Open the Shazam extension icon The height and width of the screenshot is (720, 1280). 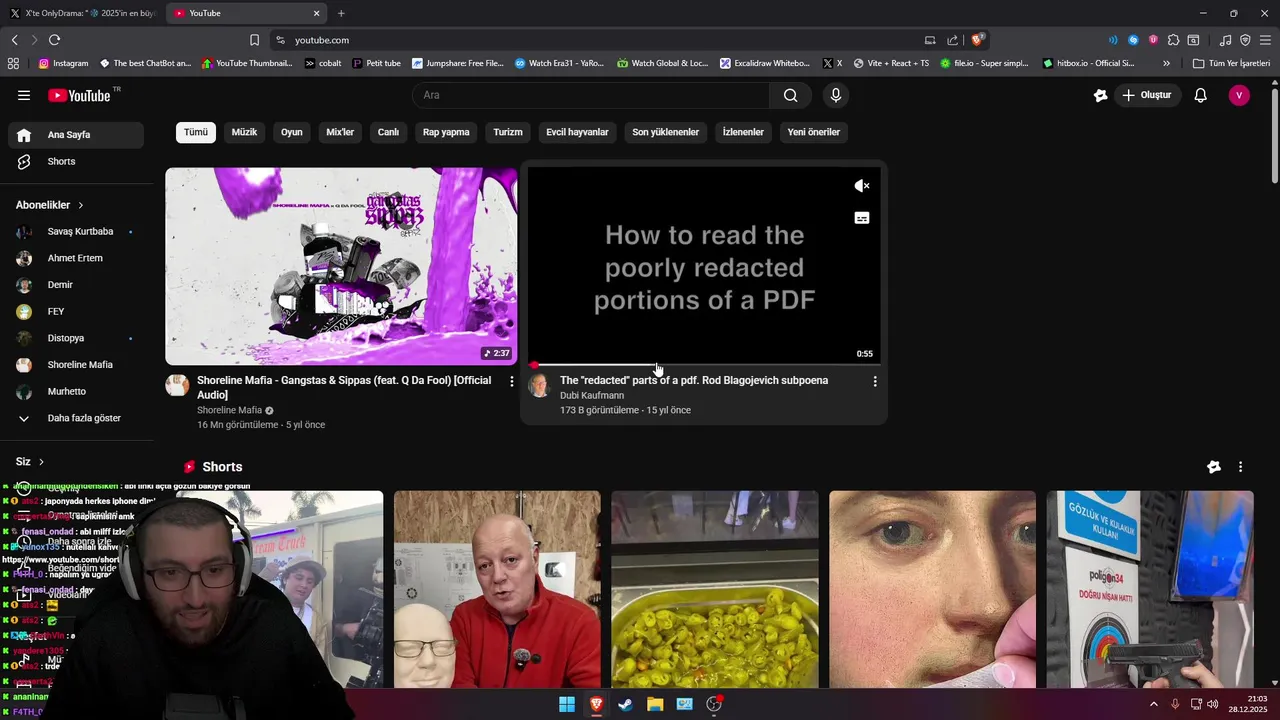(1133, 40)
